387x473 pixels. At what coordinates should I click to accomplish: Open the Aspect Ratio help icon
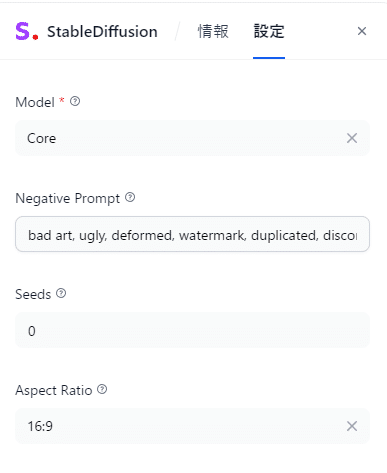pyautogui.click(x=102, y=389)
